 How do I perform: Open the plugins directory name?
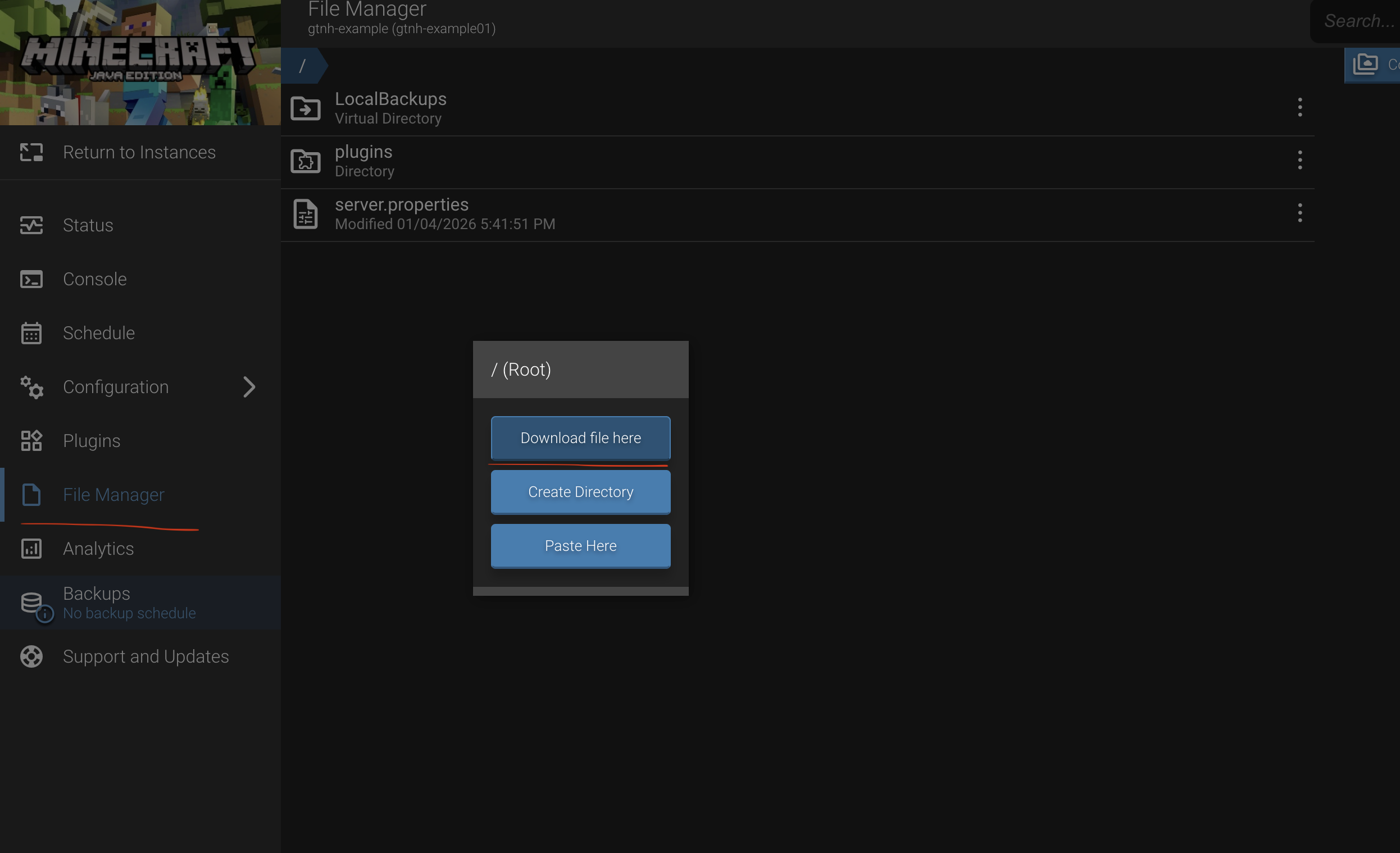363,152
